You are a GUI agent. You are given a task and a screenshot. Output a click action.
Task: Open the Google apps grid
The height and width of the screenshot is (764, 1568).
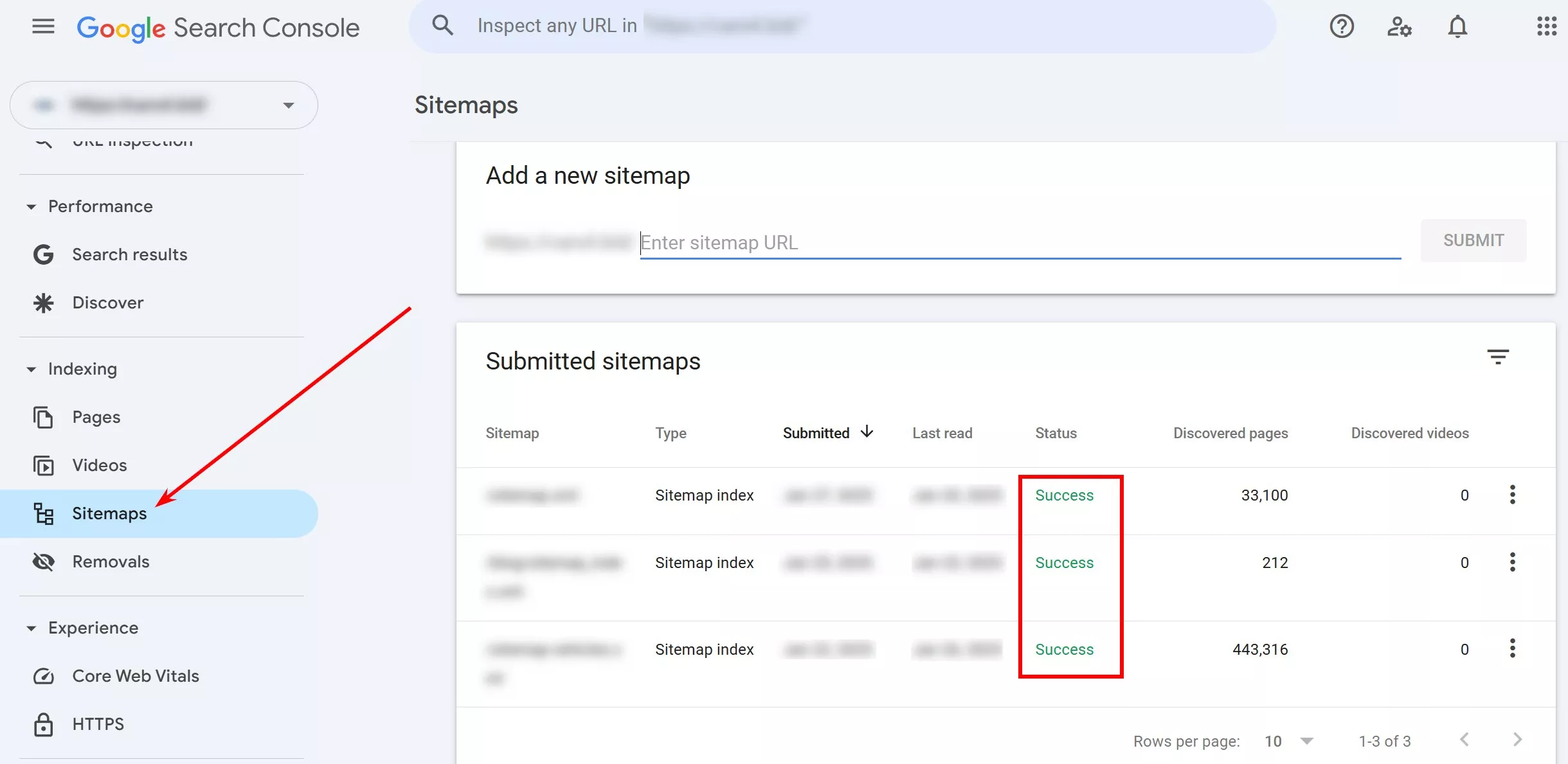pos(1547,26)
